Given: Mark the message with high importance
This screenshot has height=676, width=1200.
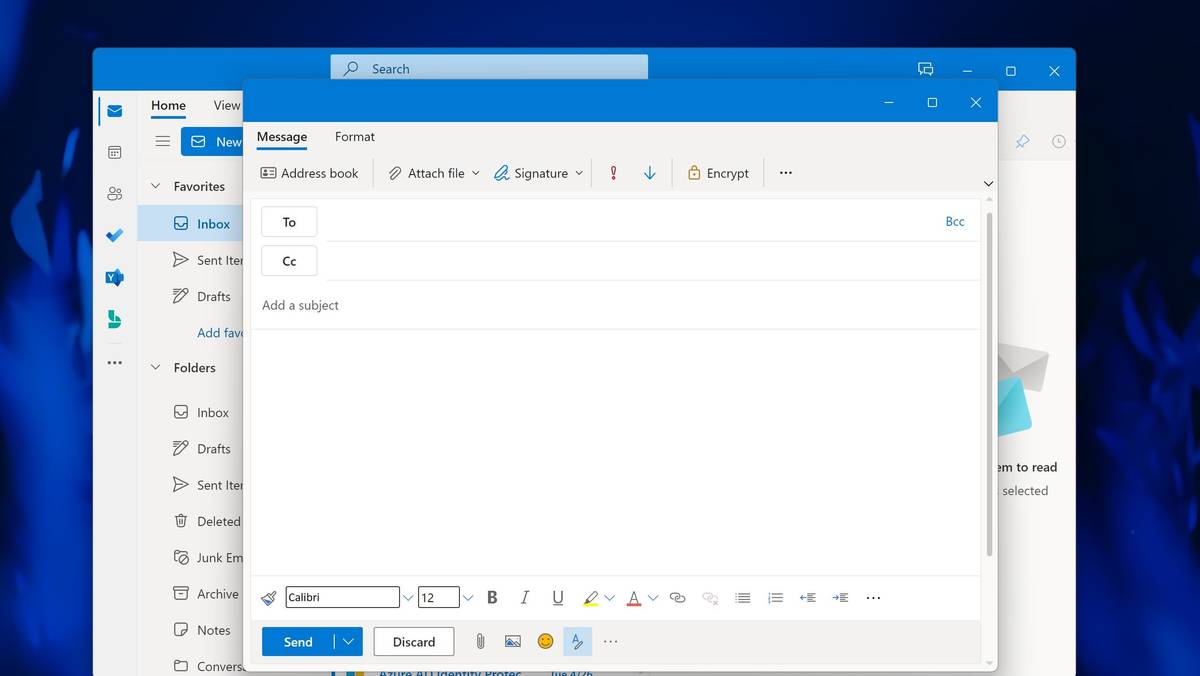Looking at the screenshot, I should (612, 172).
